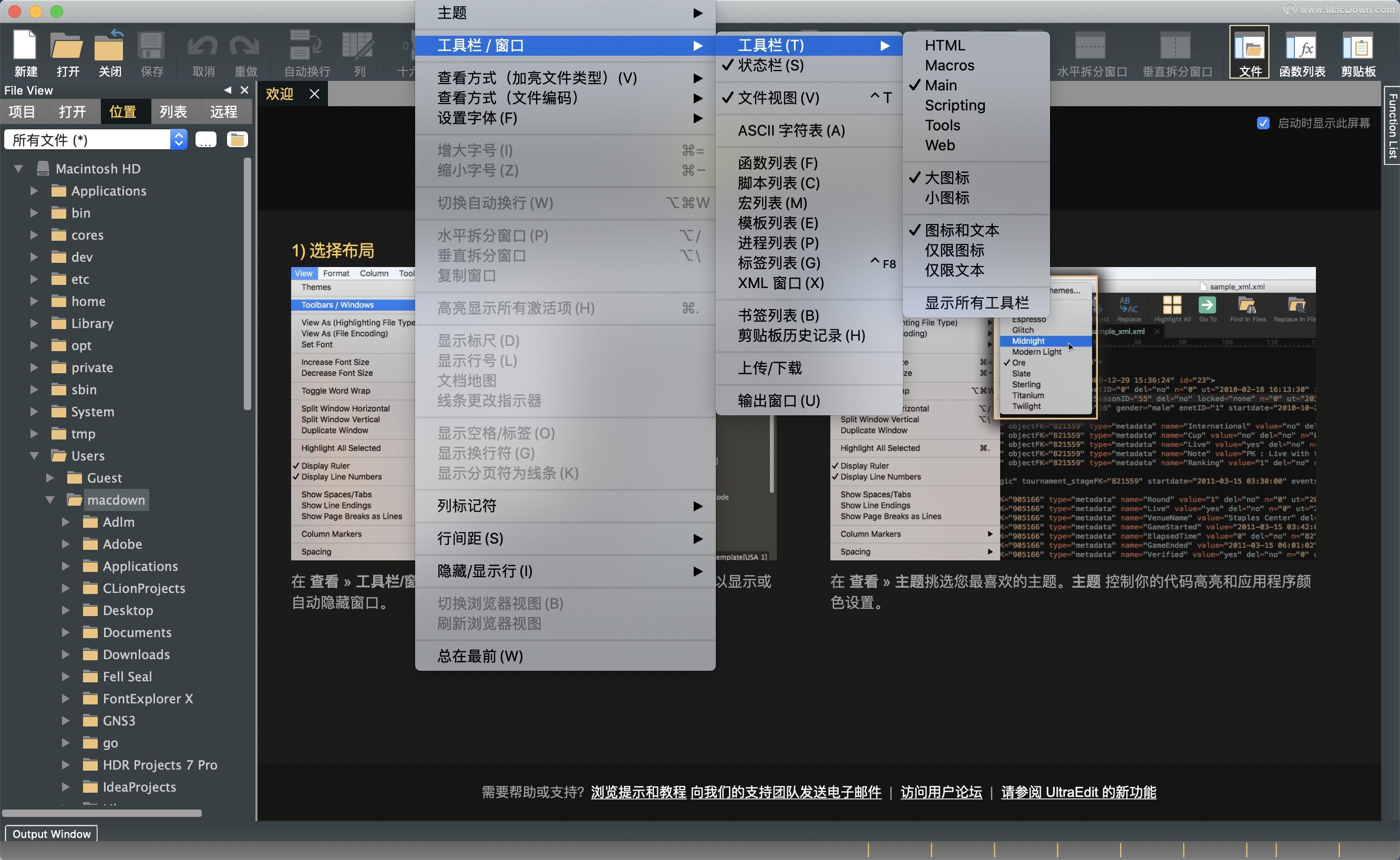Expand the Documents folder

pyautogui.click(x=66, y=632)
